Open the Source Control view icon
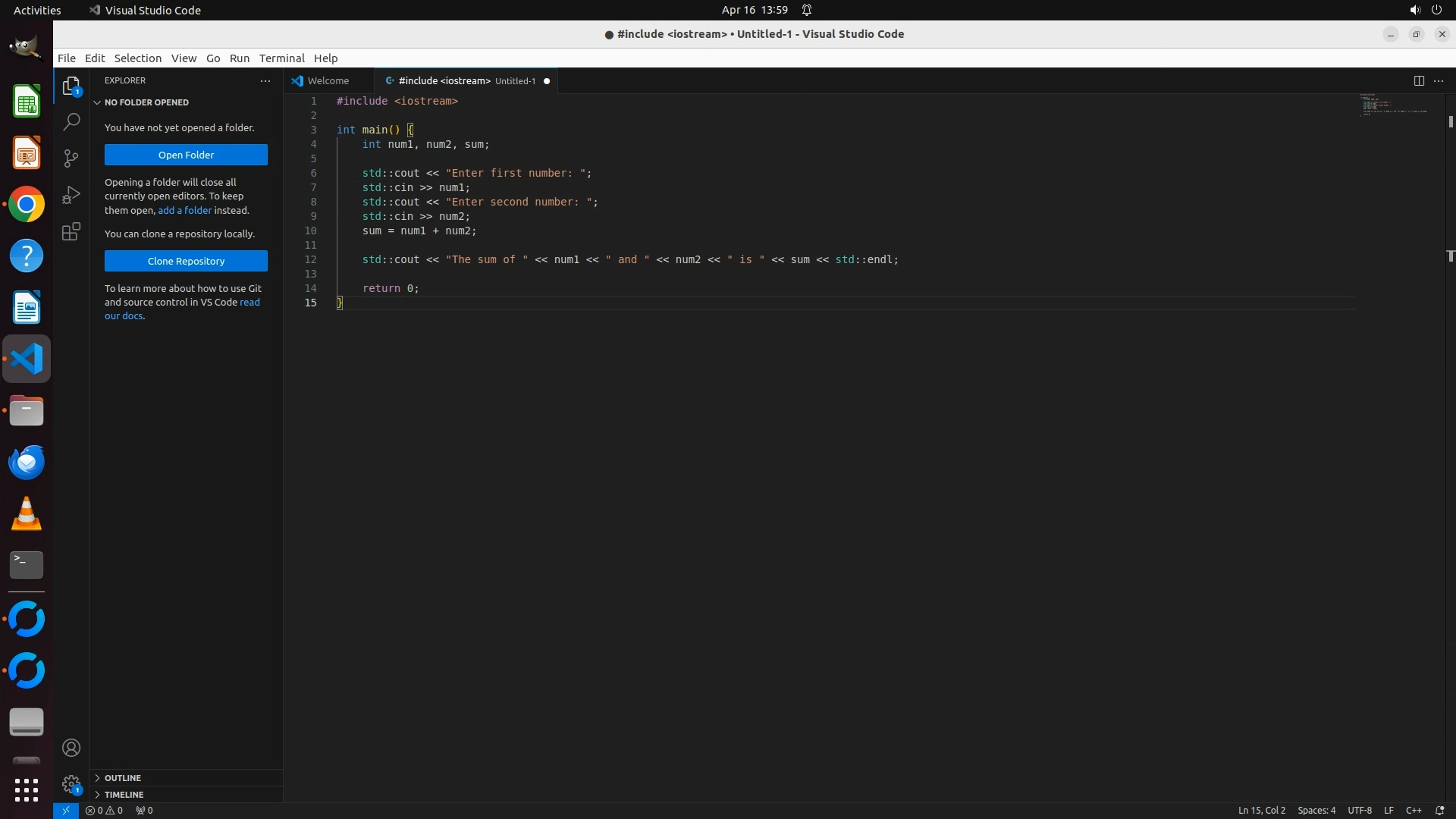Image resolution: width=1456 pixels, height=819 pixels. click(71, 158)
